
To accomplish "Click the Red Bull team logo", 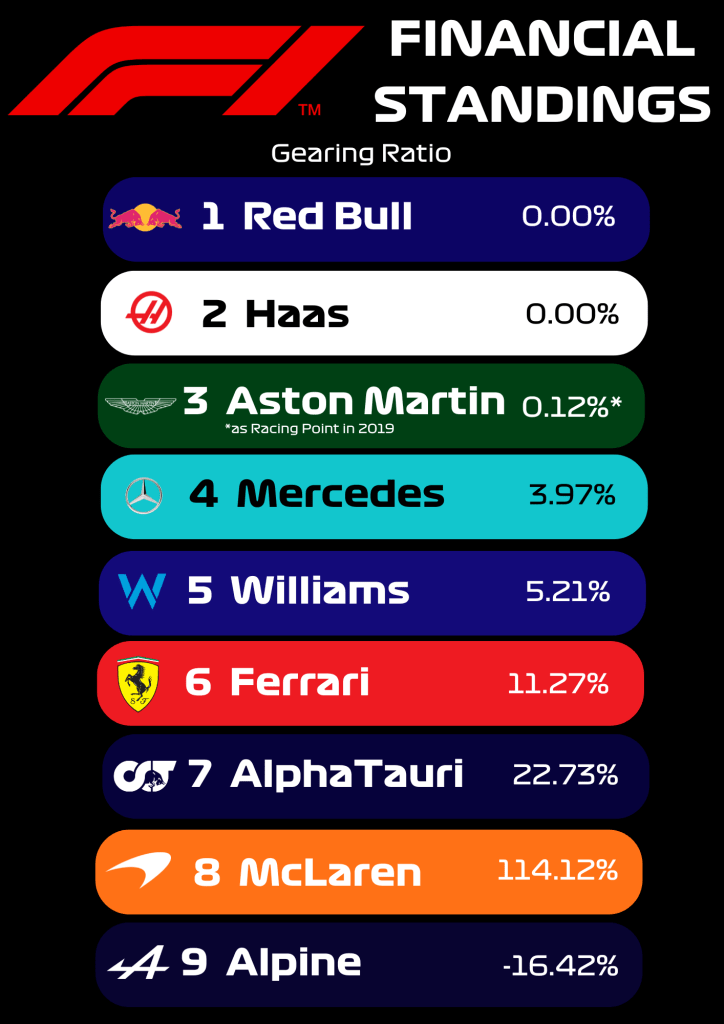I will pyautogui.click(x=145, y=217).
